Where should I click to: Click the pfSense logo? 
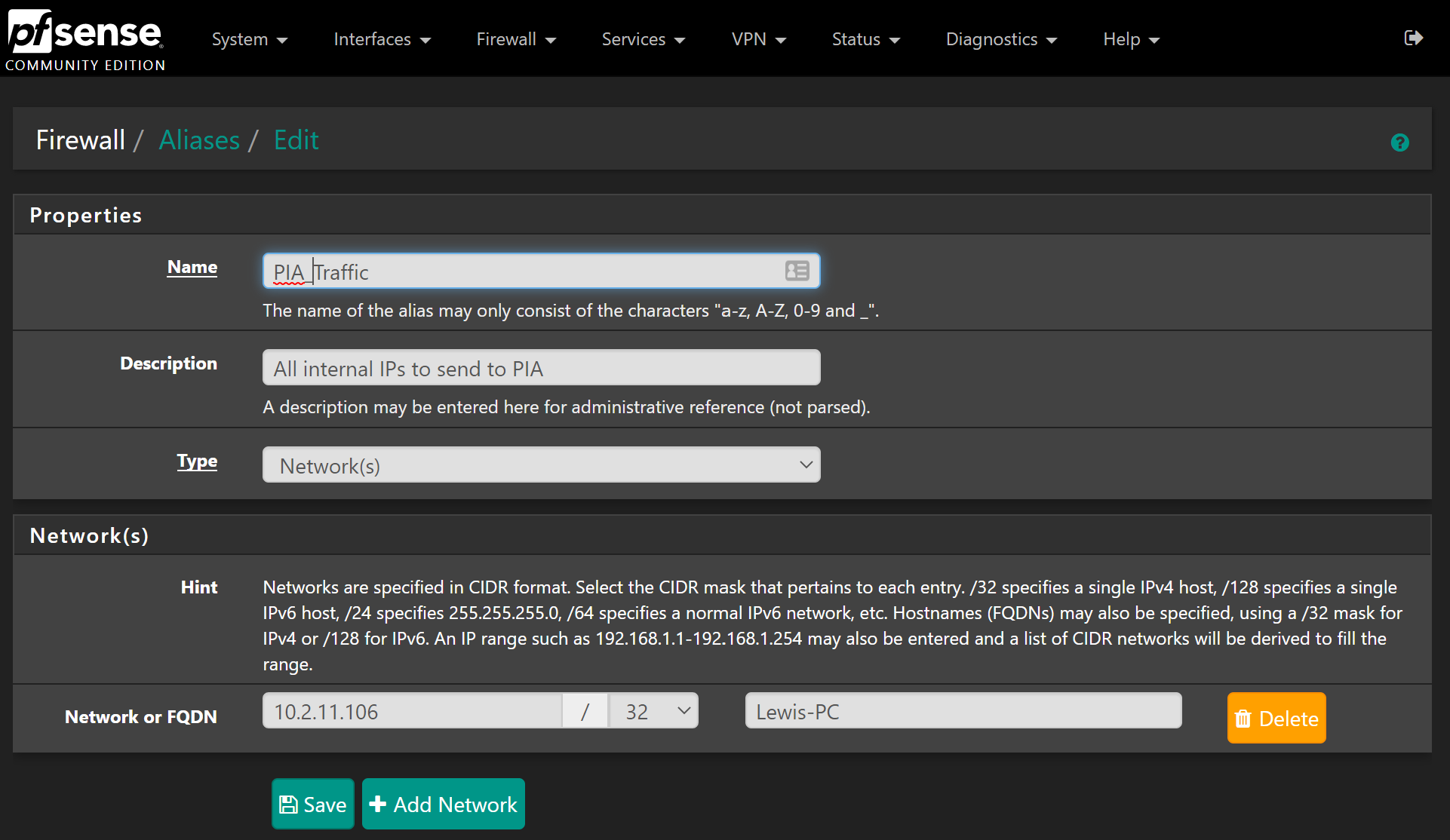(85, 40)
